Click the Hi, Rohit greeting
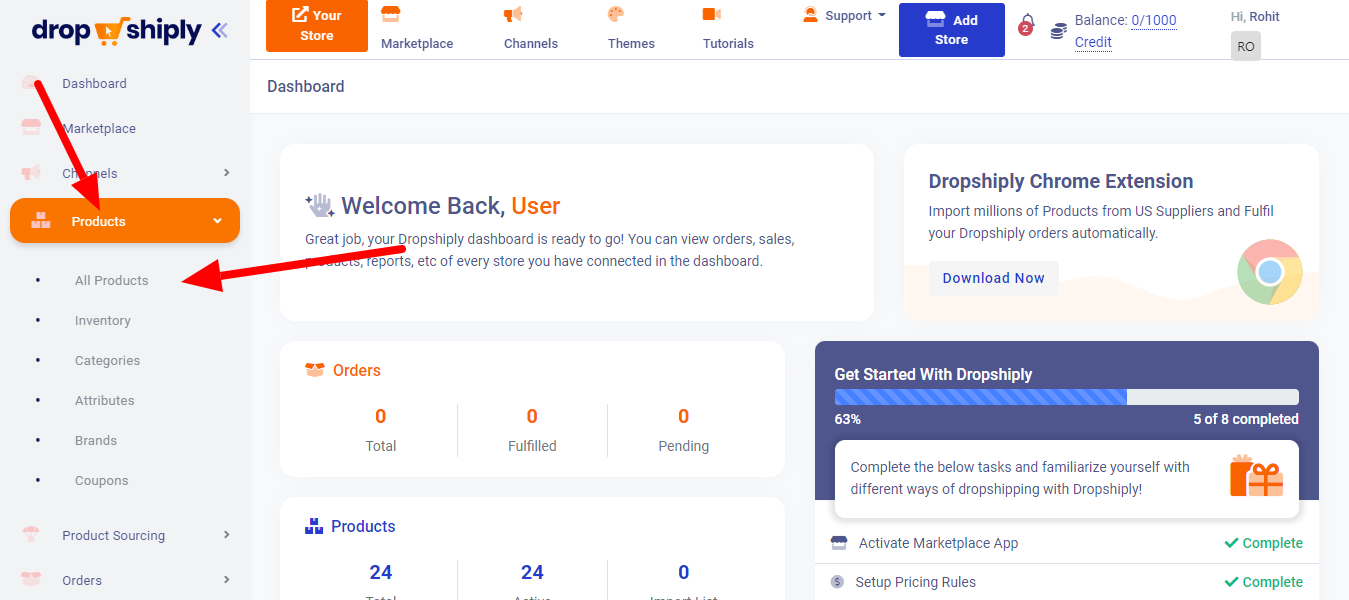1349x600 pixels. (1255, 17)
